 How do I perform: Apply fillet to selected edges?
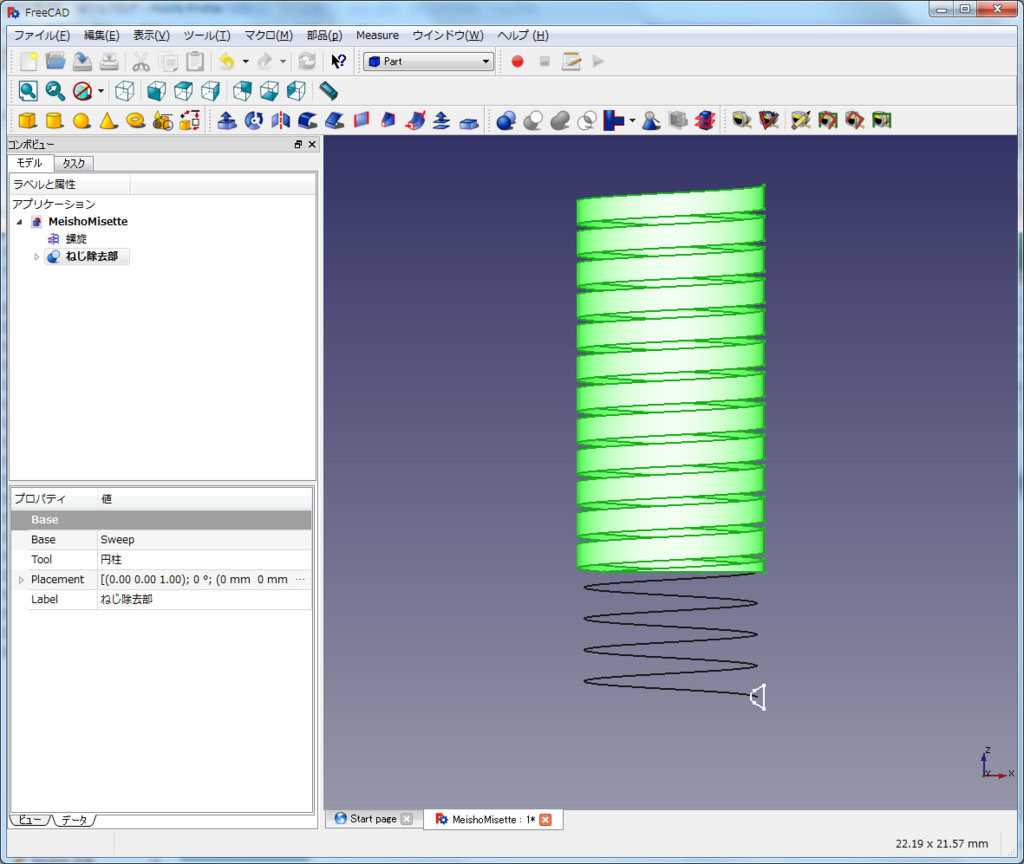[307, 120]
